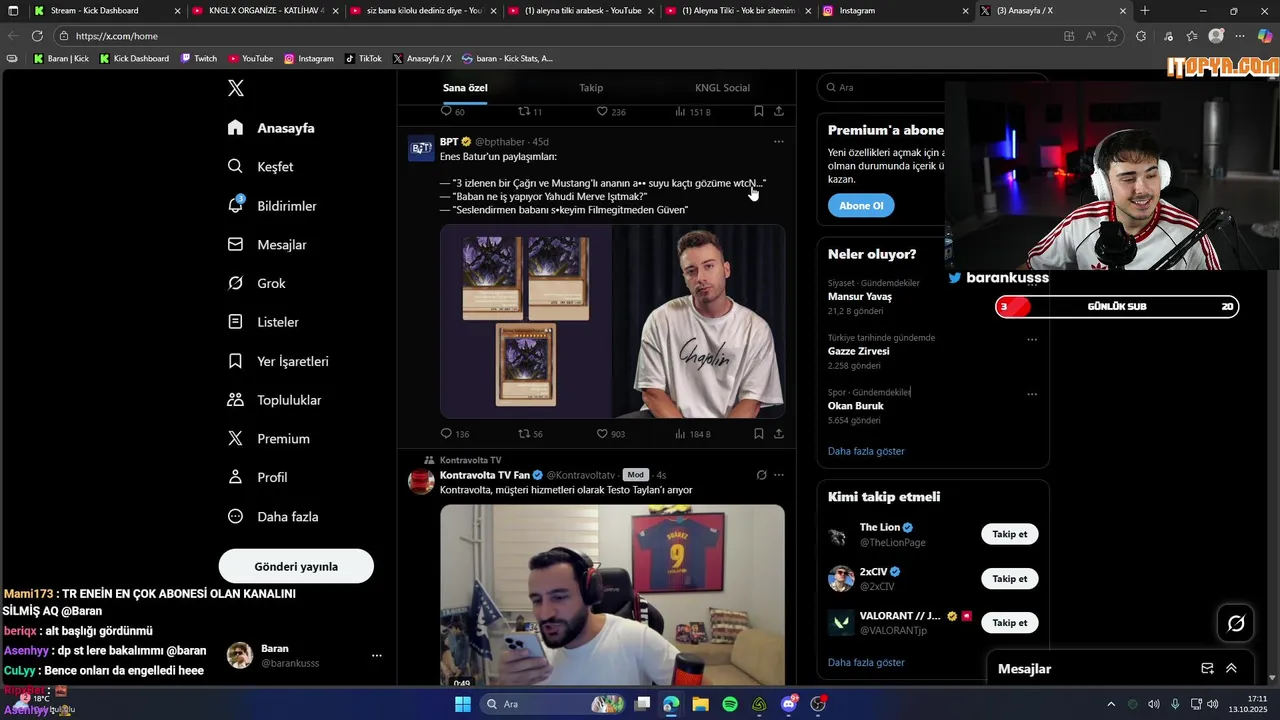Open Enes Batur image in BPT post
The height and width of the screenshot is (720, 1280).
pyautogui.click(x=698, y=321)
